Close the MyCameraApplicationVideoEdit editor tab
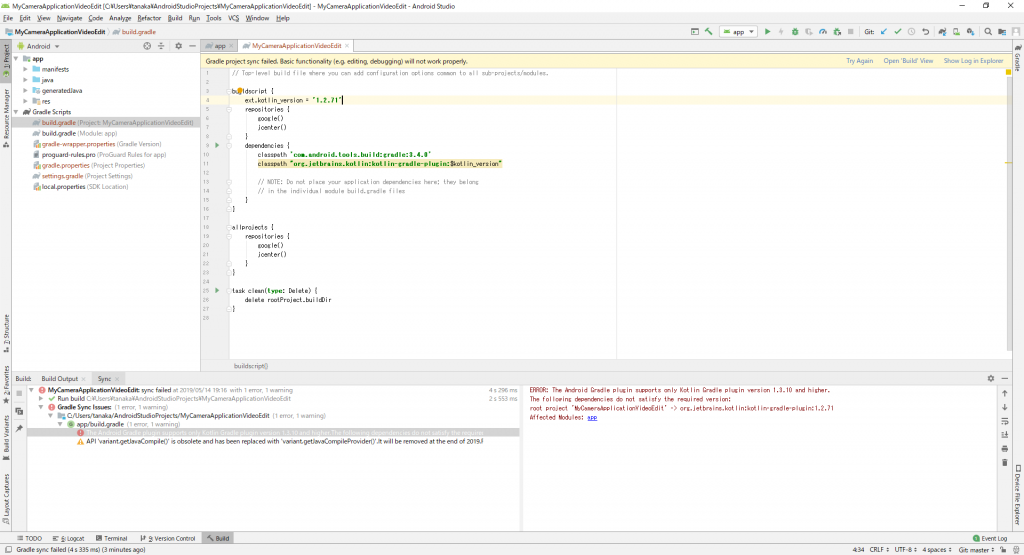 tap(347, 46)
